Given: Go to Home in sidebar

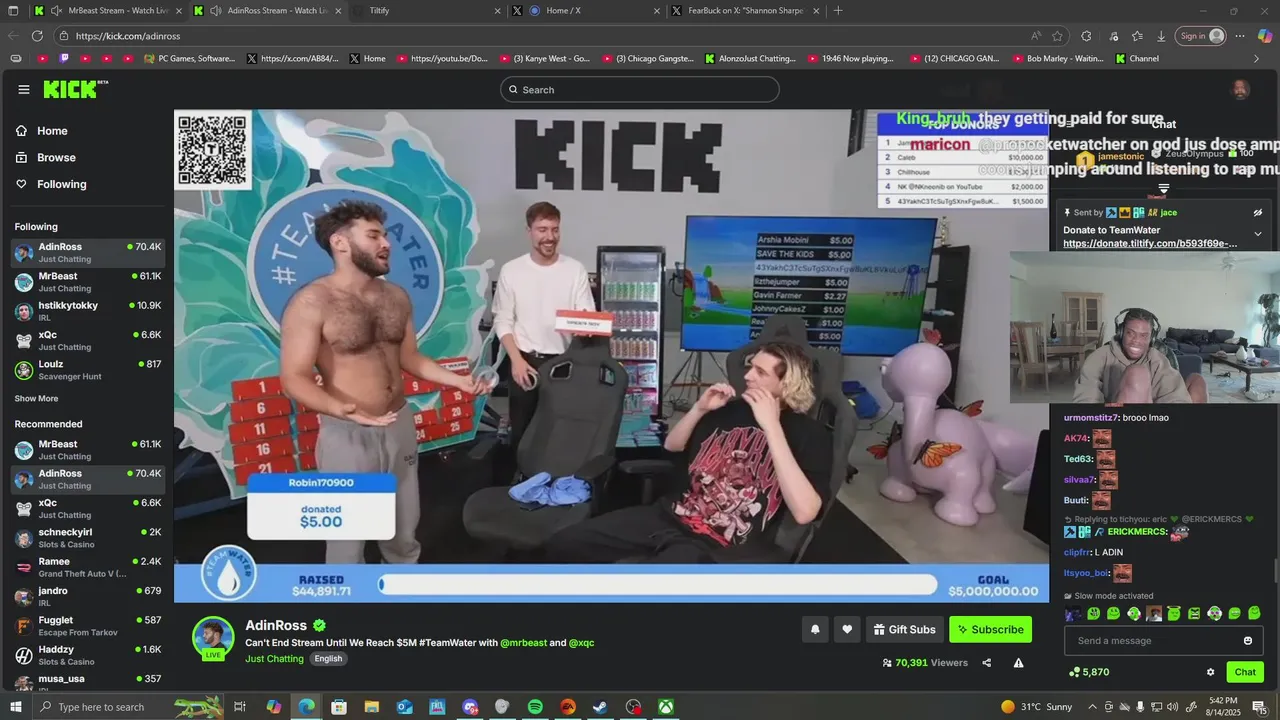Looking at the screenshot, I should (x=52, y=131).
